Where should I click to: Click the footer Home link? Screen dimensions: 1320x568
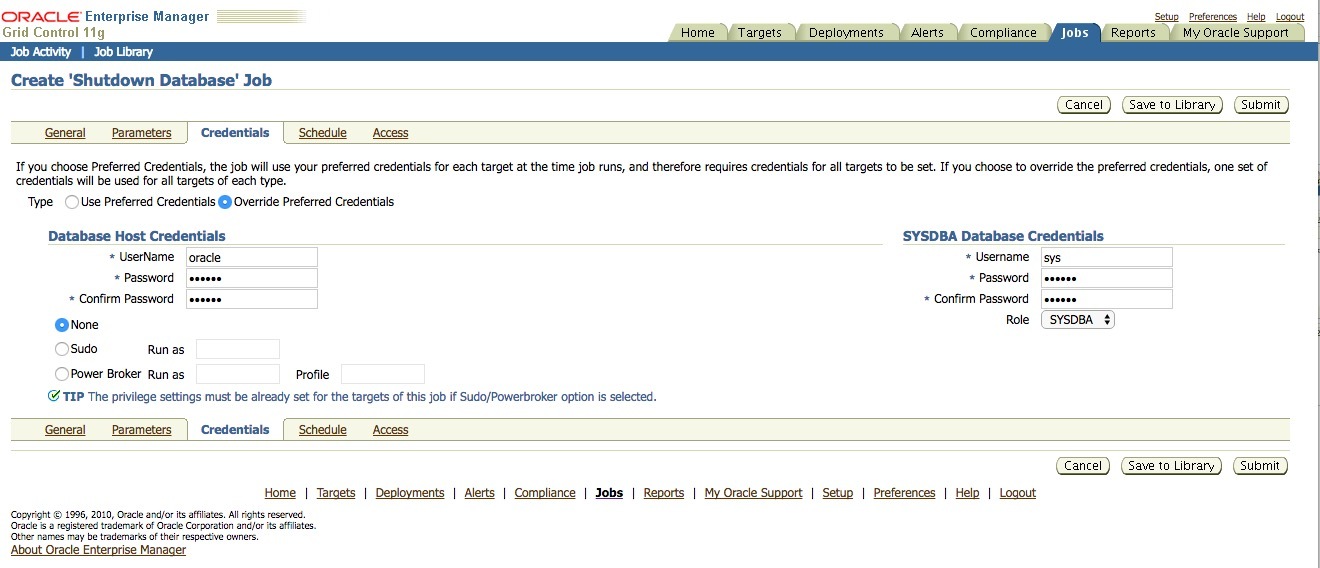280,493
